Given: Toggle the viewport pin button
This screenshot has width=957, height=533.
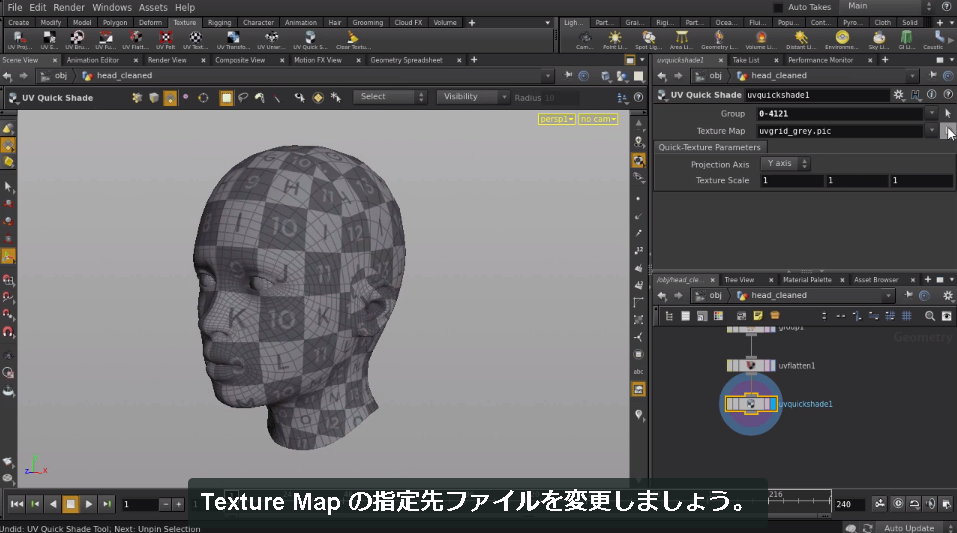Looking at the screenshot, I should click(x=568, y=76).
